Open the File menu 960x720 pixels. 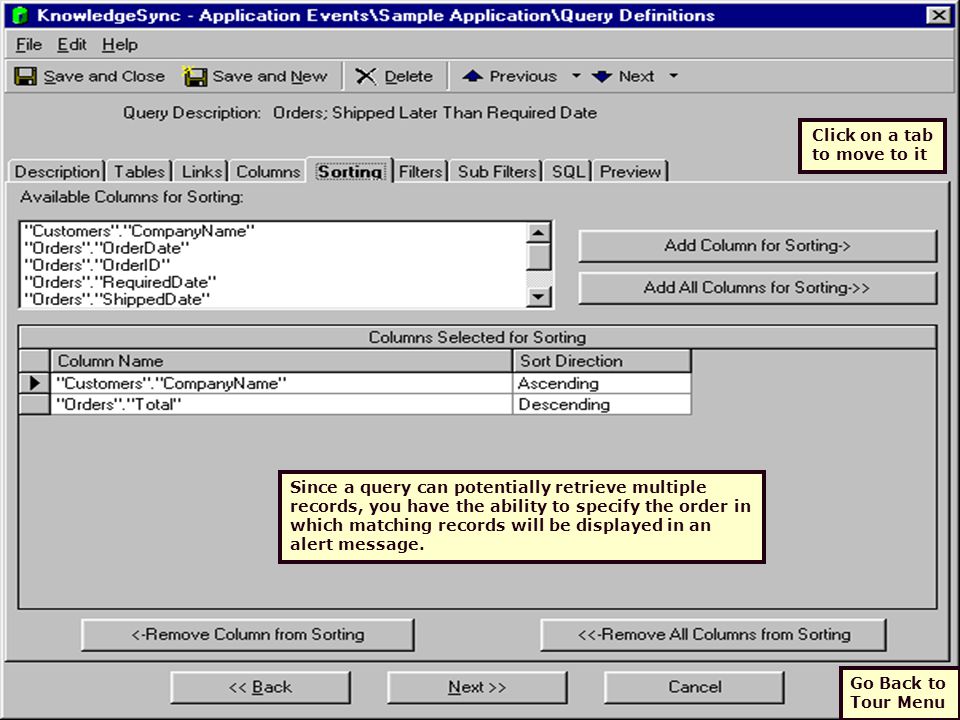point(29,45)
